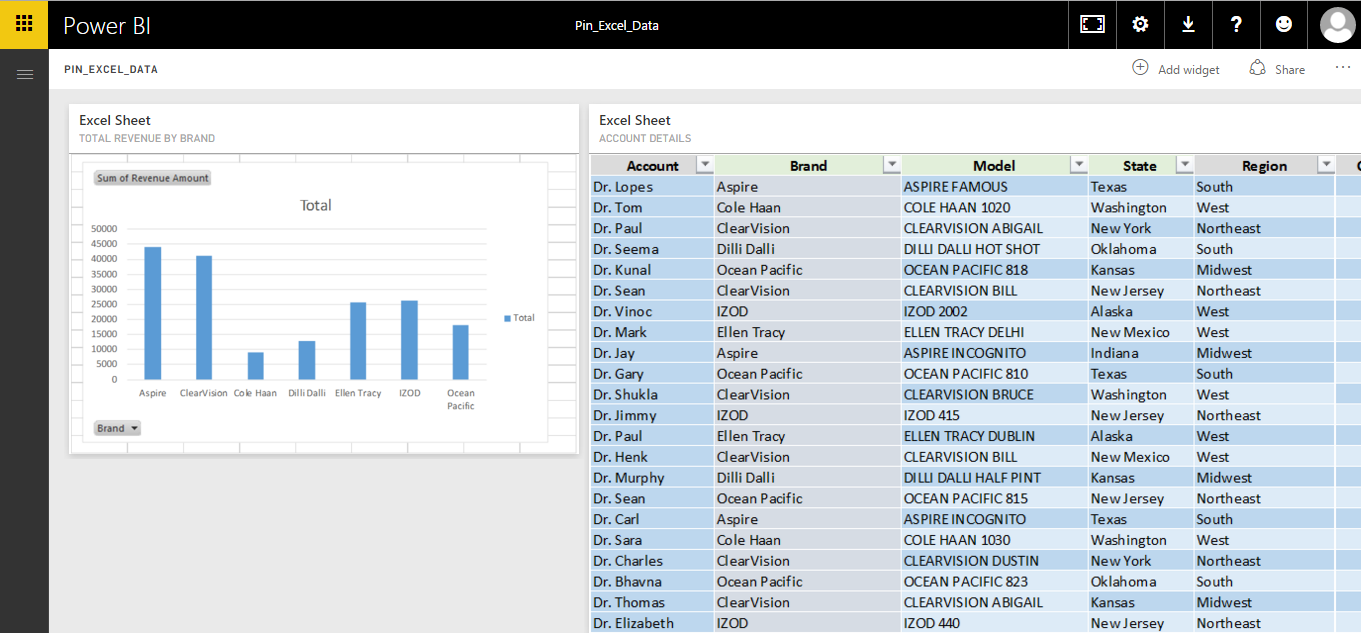Open the more options ellipsis menu
1361x633 pixels.
(x=1342, y=68)
